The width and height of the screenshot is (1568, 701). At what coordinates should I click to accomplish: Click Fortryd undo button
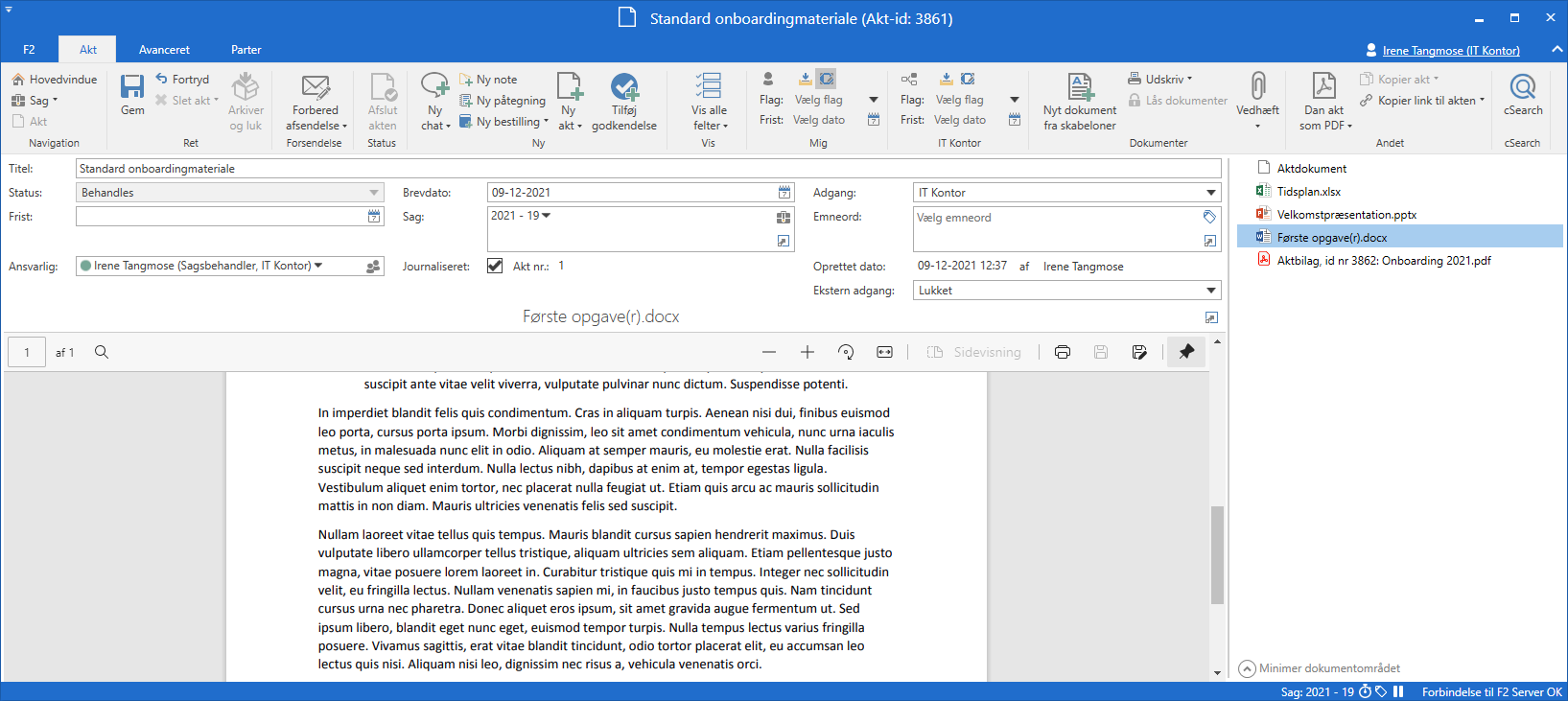click(x=182, y=80)
